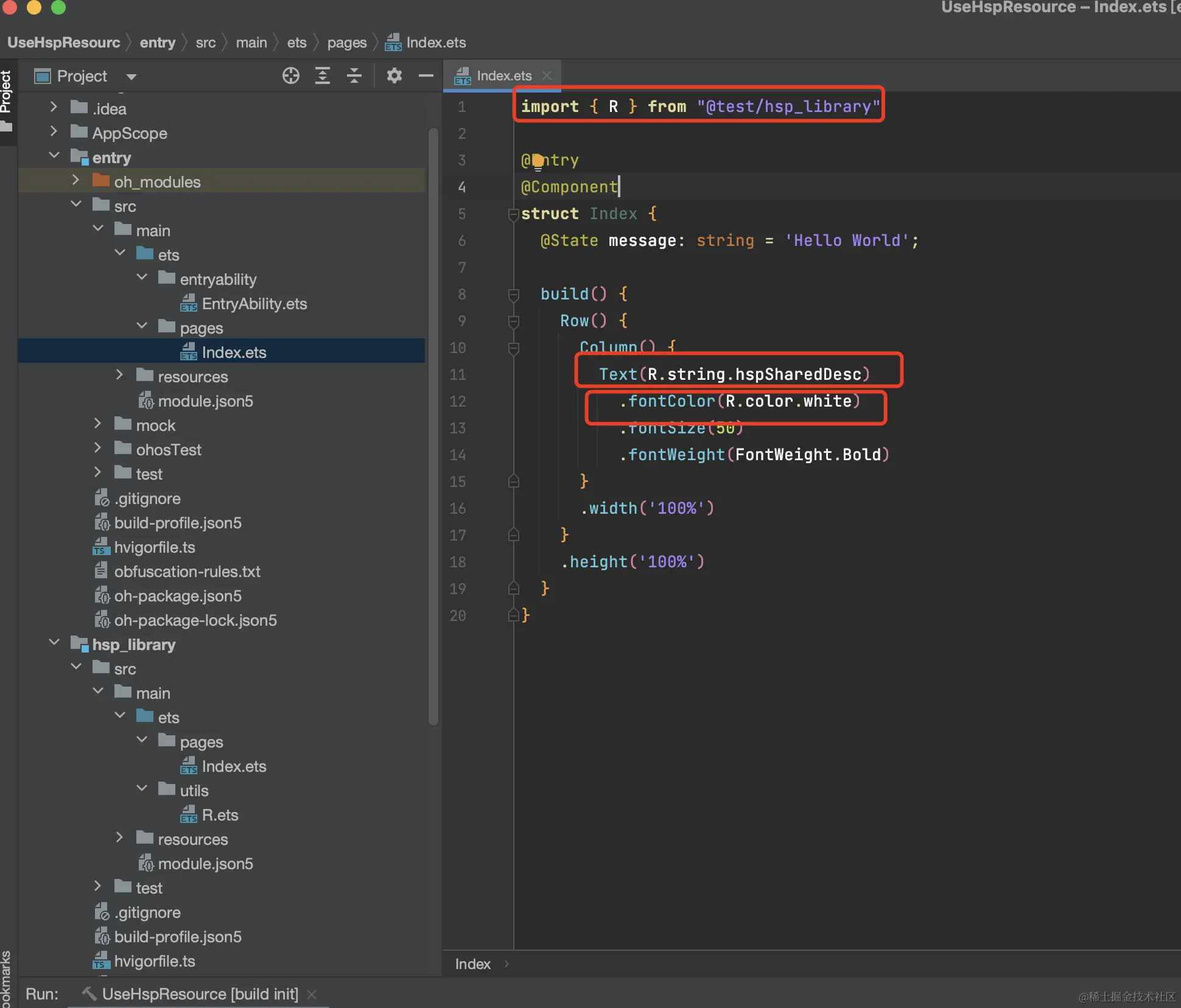This screenshot has height=1008, width=1181.
Task: Close the Index.ets editor tab
Action: coord(547,75)
